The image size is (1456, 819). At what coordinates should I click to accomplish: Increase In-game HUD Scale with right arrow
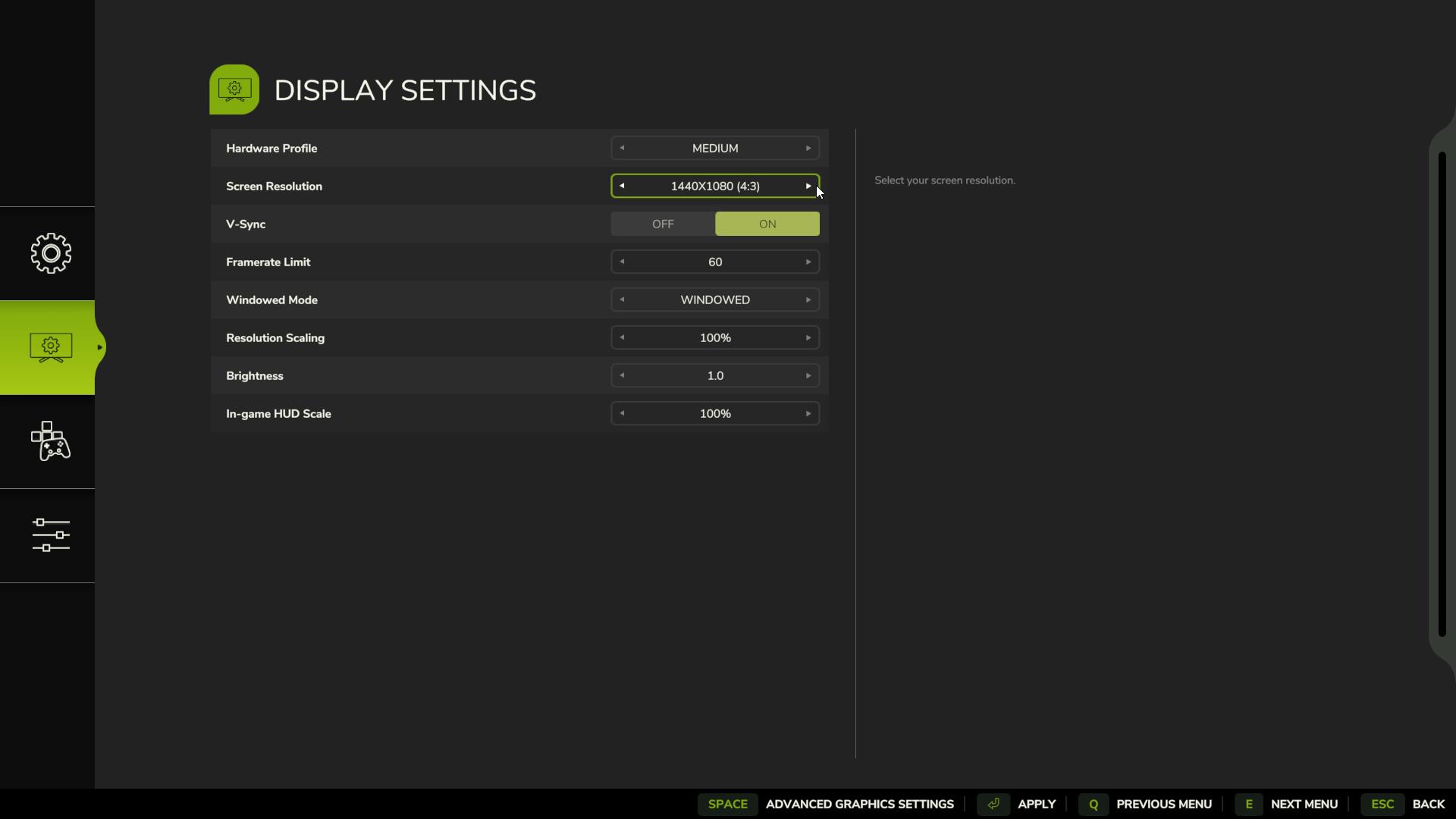coord(808,413)
